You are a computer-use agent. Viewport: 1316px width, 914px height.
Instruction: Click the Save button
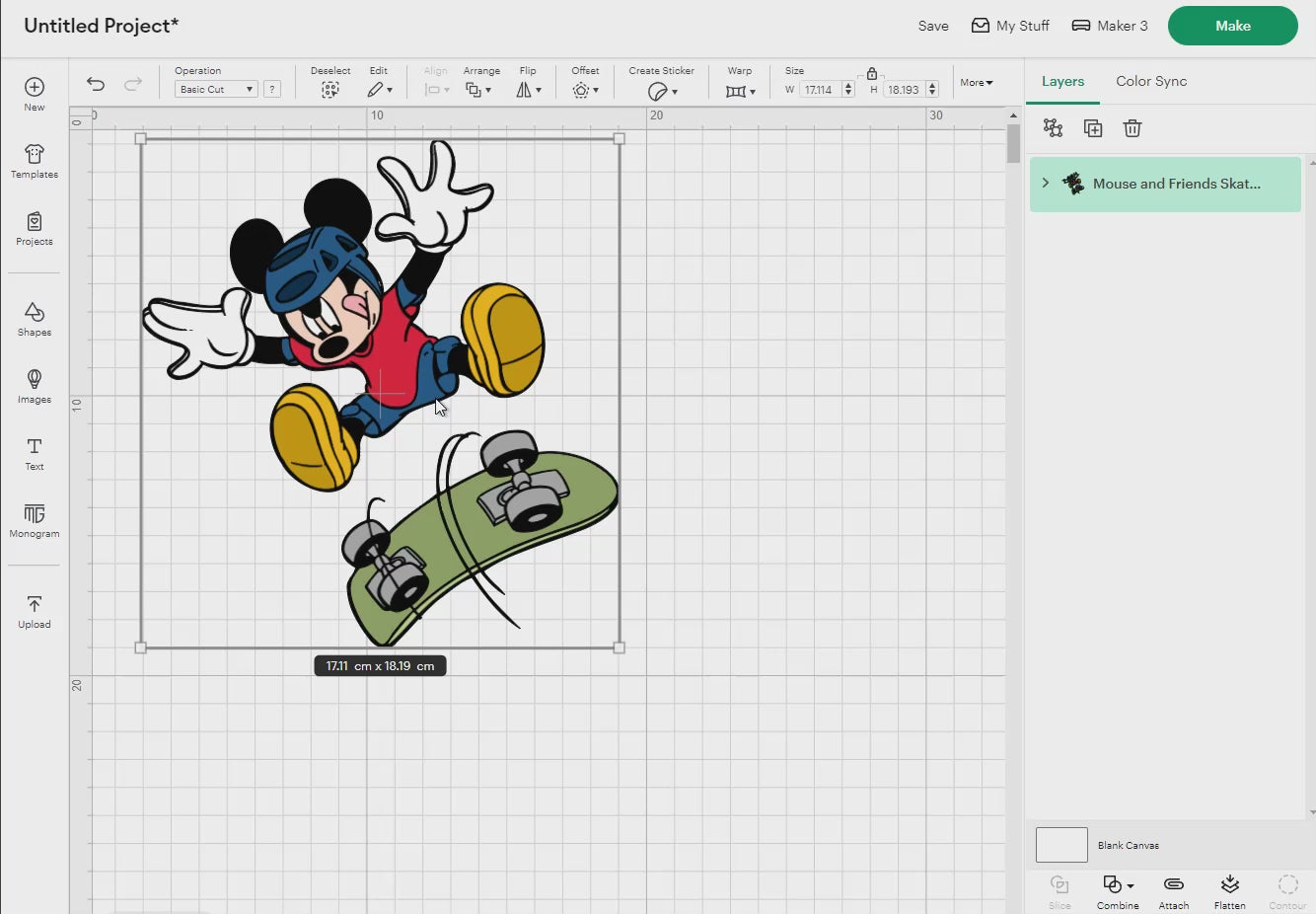(x=933, y=26)
